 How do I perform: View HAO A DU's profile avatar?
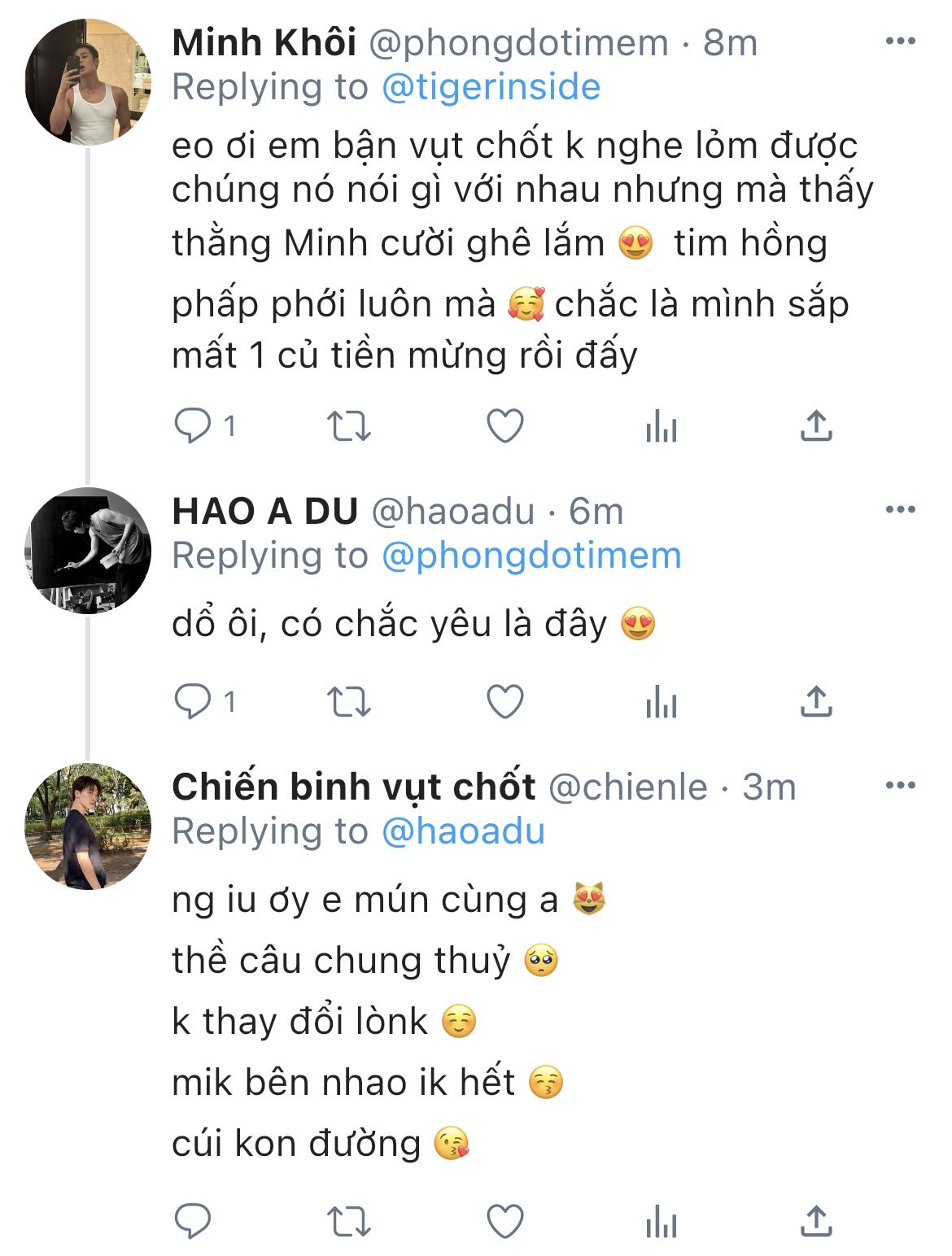[88, 551]
